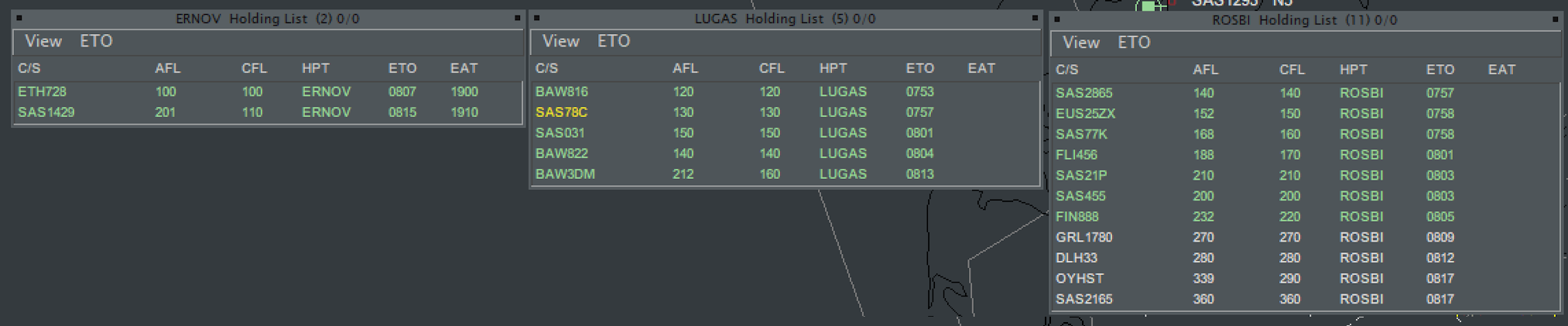Click the ERNOV list top-left square icon
The image size is (1568, 326).
(x=19, y=18)
